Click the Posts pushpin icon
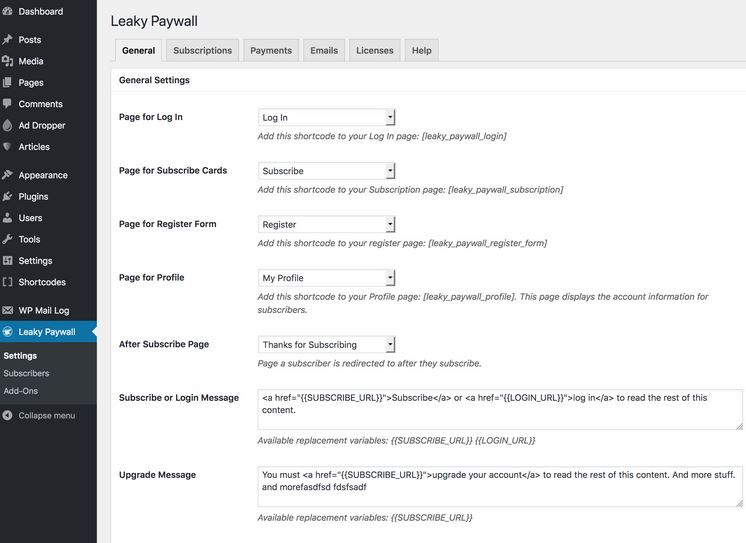Screen dimensions: 746x543 pyautogui.click(x=7, y=39)
